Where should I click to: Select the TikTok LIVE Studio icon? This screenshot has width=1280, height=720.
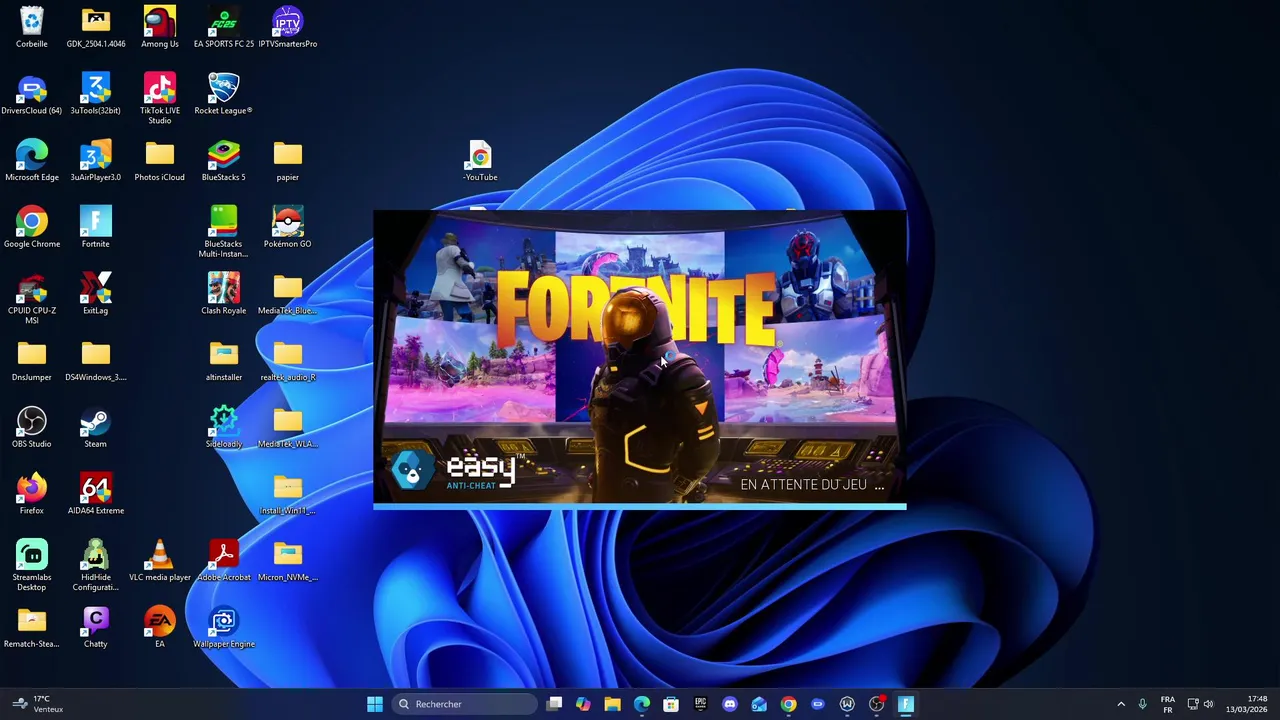point(160,98)
